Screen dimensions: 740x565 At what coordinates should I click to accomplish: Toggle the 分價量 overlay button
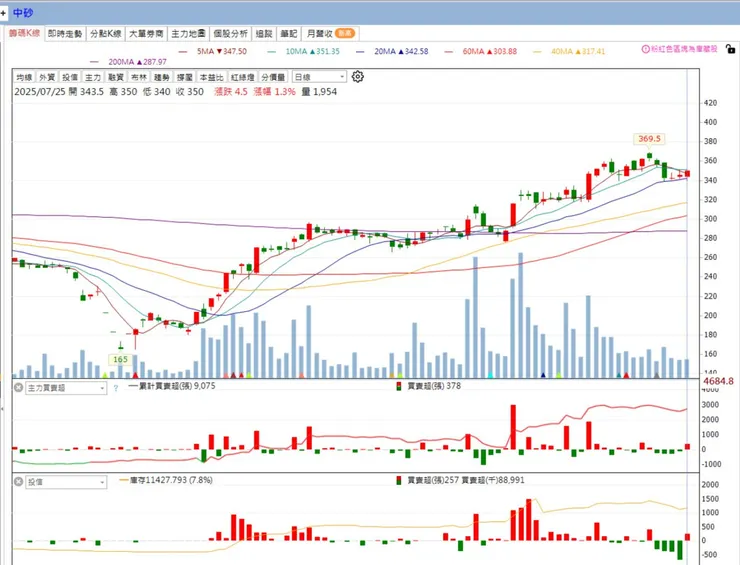(273, 77)
